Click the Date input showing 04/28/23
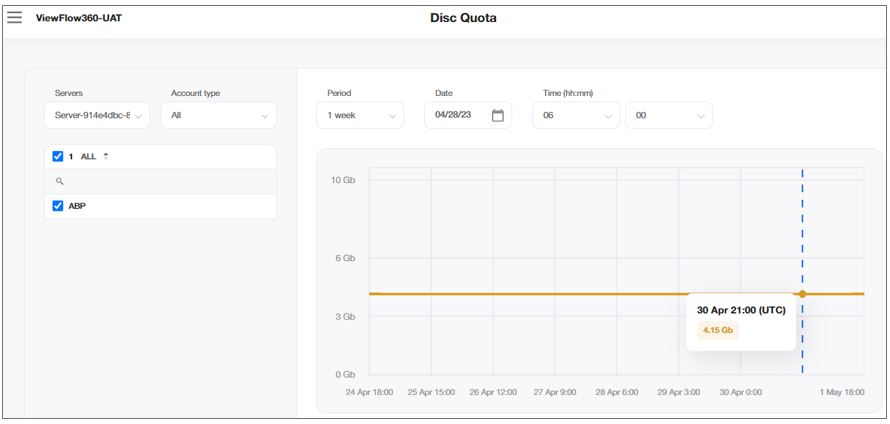890x424 pixels. pyautogui.click(x=457, y=116)
